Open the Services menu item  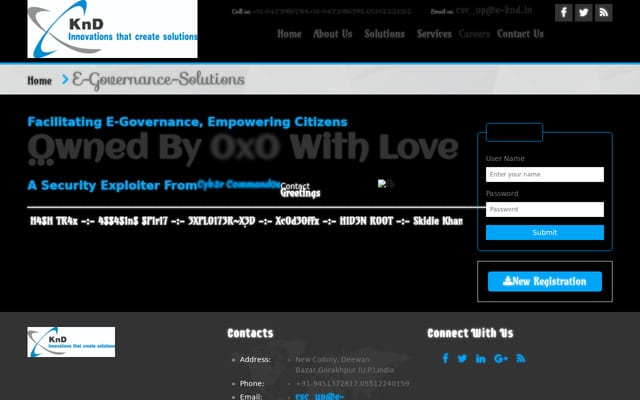(434, 34)
